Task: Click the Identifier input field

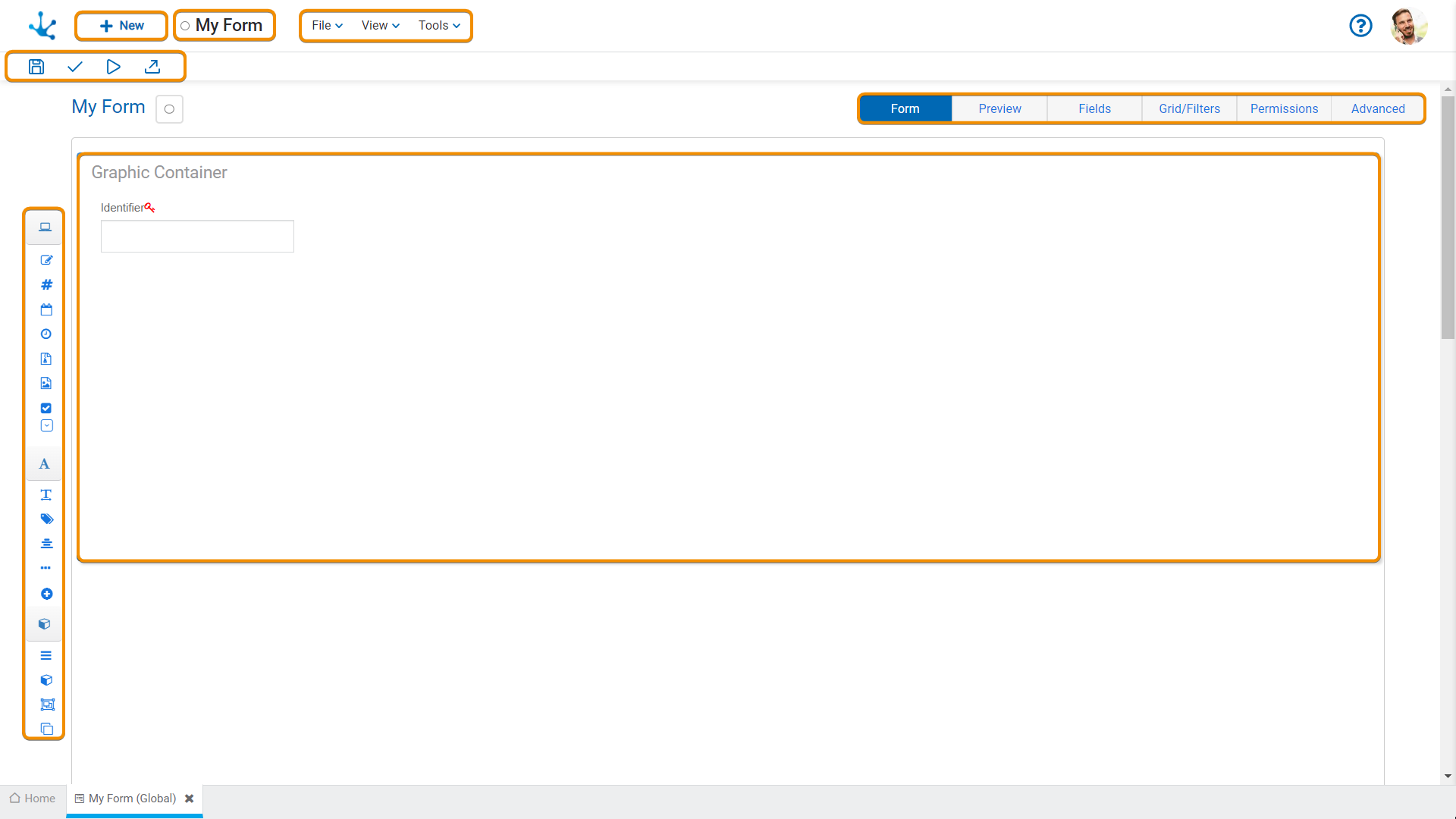Action: pos(197,237)
